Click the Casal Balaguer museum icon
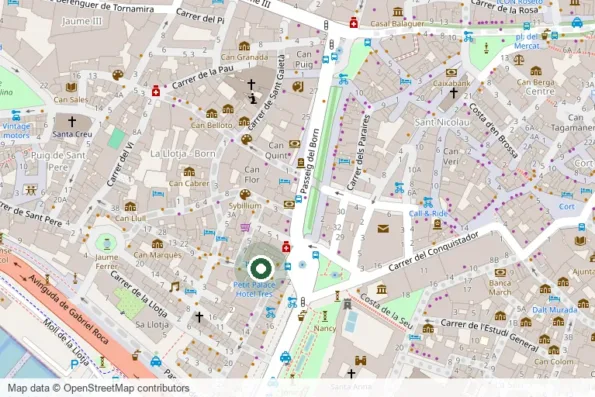The height and width of the screenshot is (397, 595). tap(398, 12)
